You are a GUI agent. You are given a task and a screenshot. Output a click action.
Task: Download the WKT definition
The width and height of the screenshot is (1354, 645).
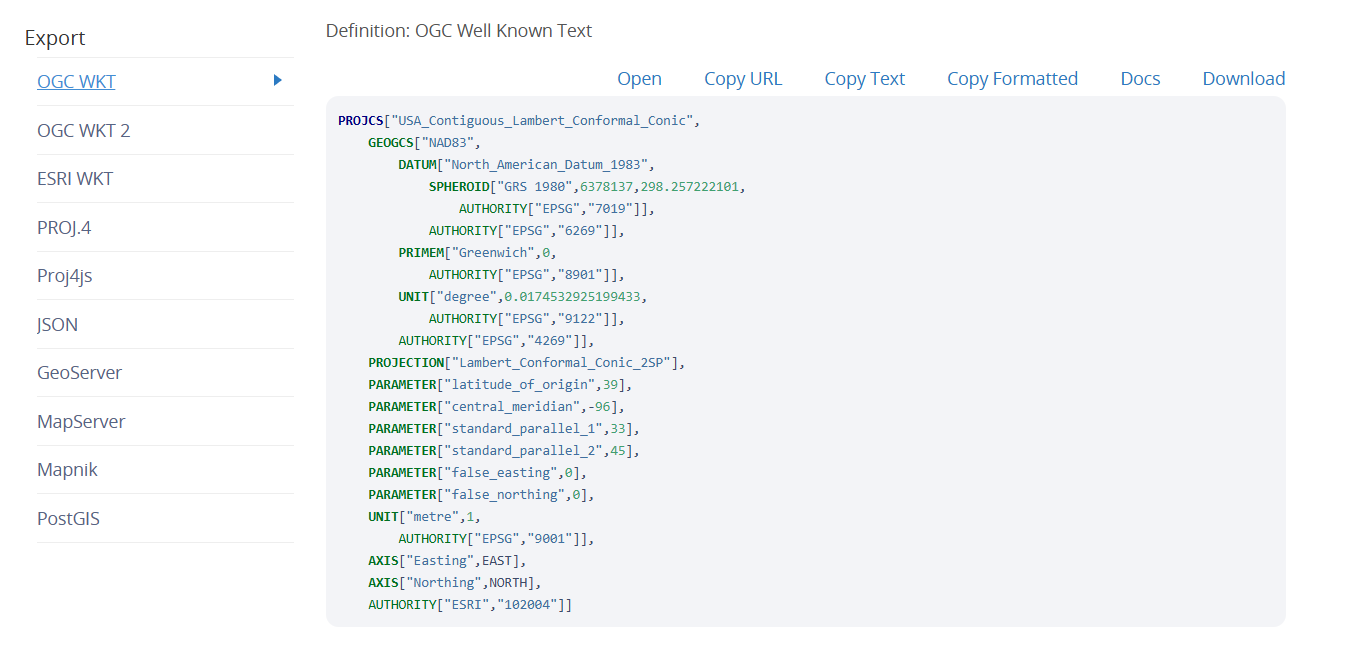tap(1243, 79)
